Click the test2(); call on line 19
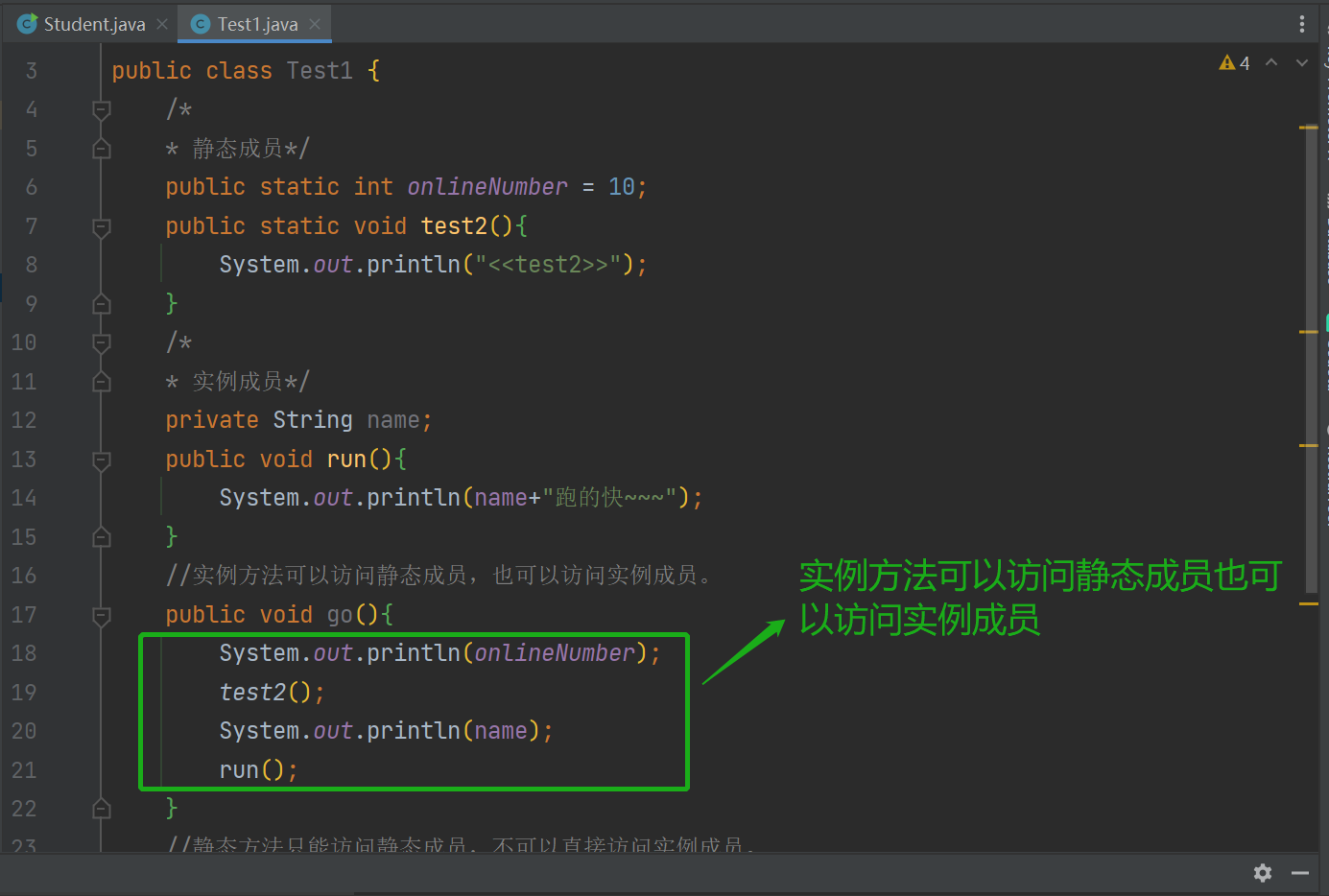The height and width of the screenshot is (896, 1329). tap(272, 693)
